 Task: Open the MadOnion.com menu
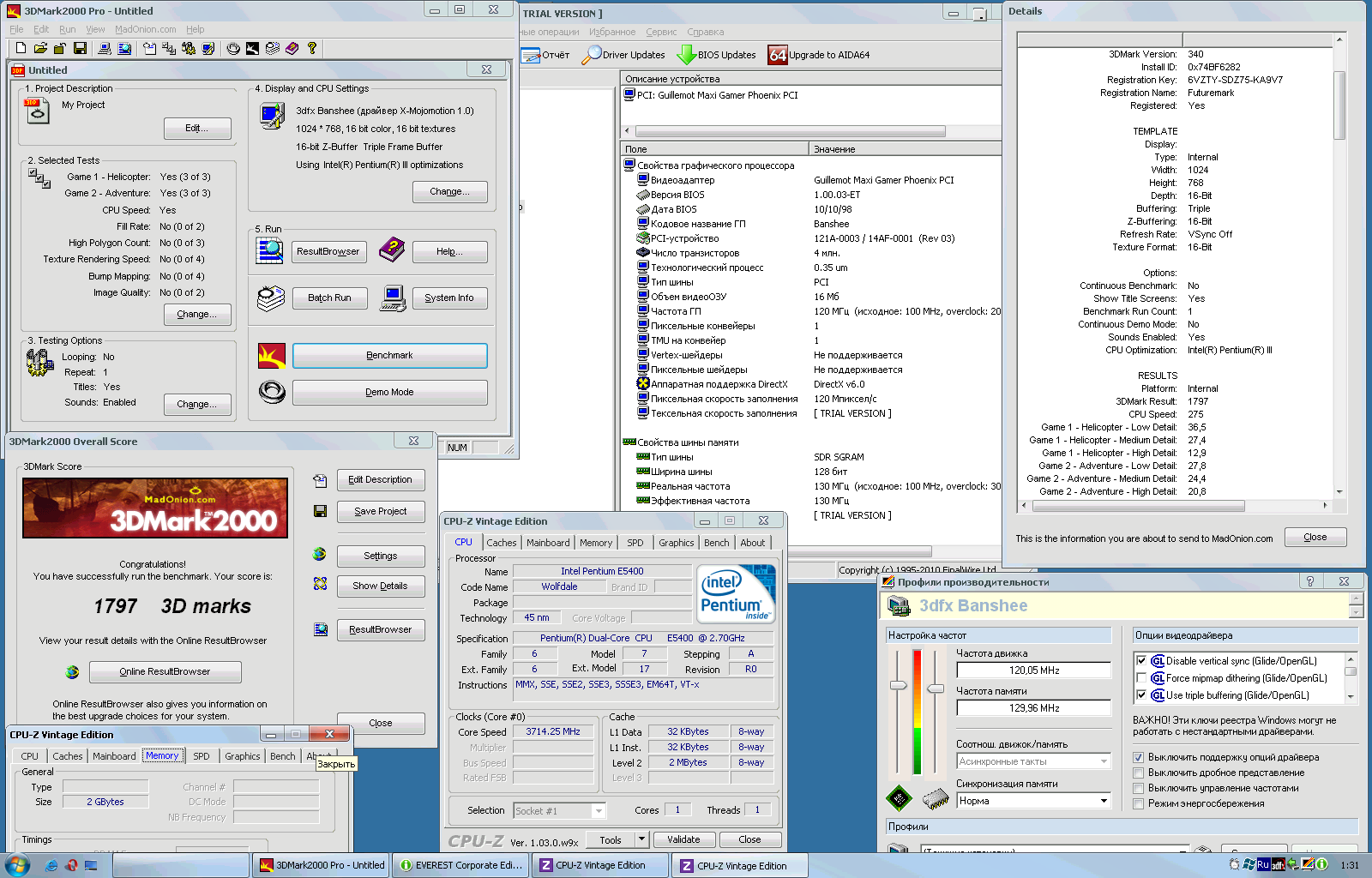coord(146,29)
